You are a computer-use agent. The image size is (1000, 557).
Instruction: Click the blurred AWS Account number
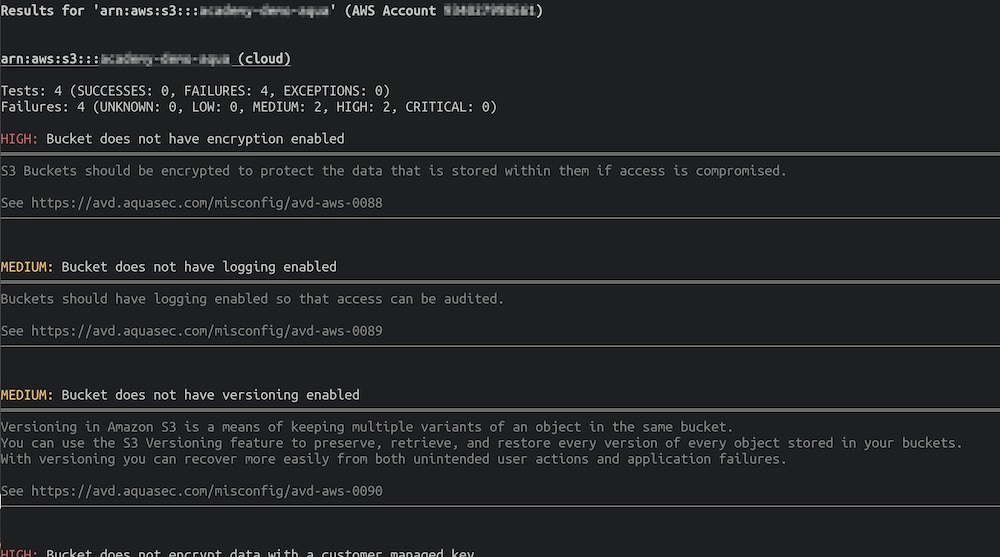click(x=490, y=11)
